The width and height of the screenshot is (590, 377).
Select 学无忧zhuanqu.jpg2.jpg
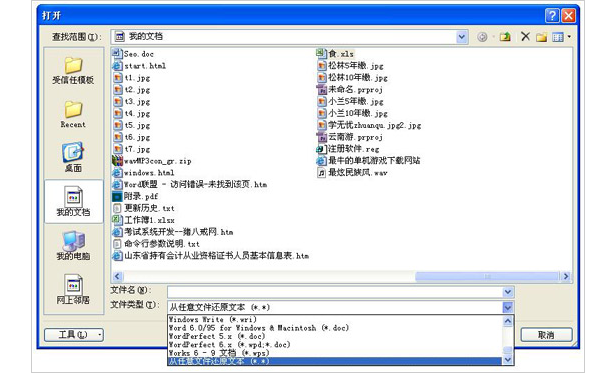click(369, 125)
